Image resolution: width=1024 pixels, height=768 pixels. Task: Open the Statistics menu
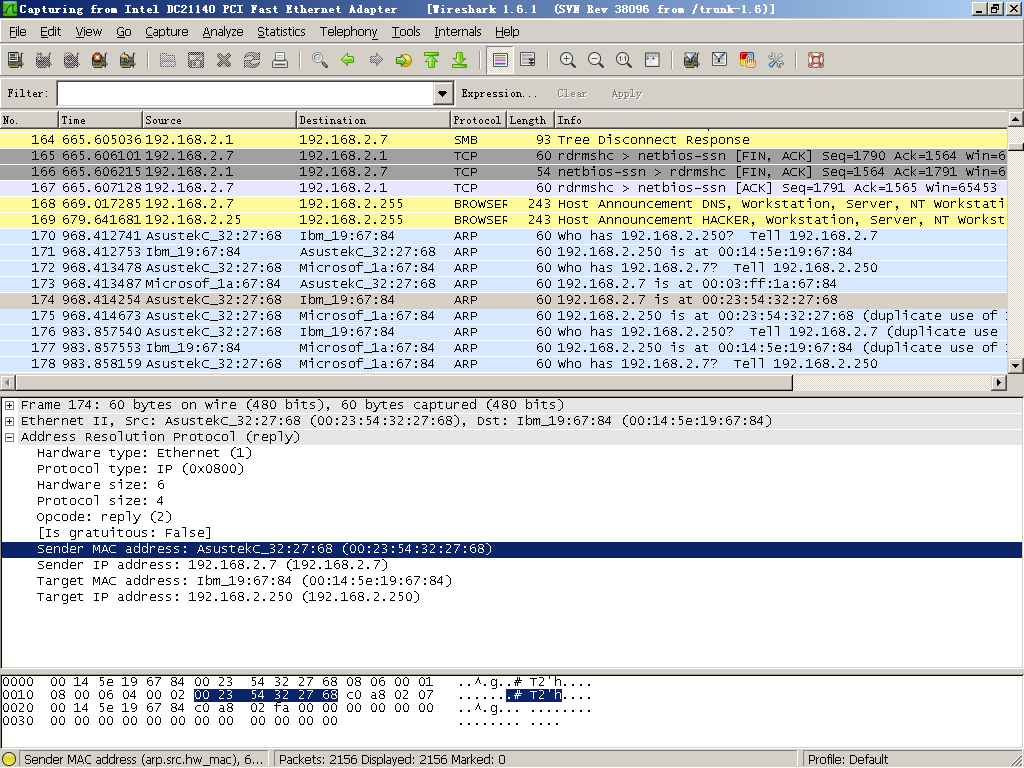pyautogui.click(x=281, y=32)
